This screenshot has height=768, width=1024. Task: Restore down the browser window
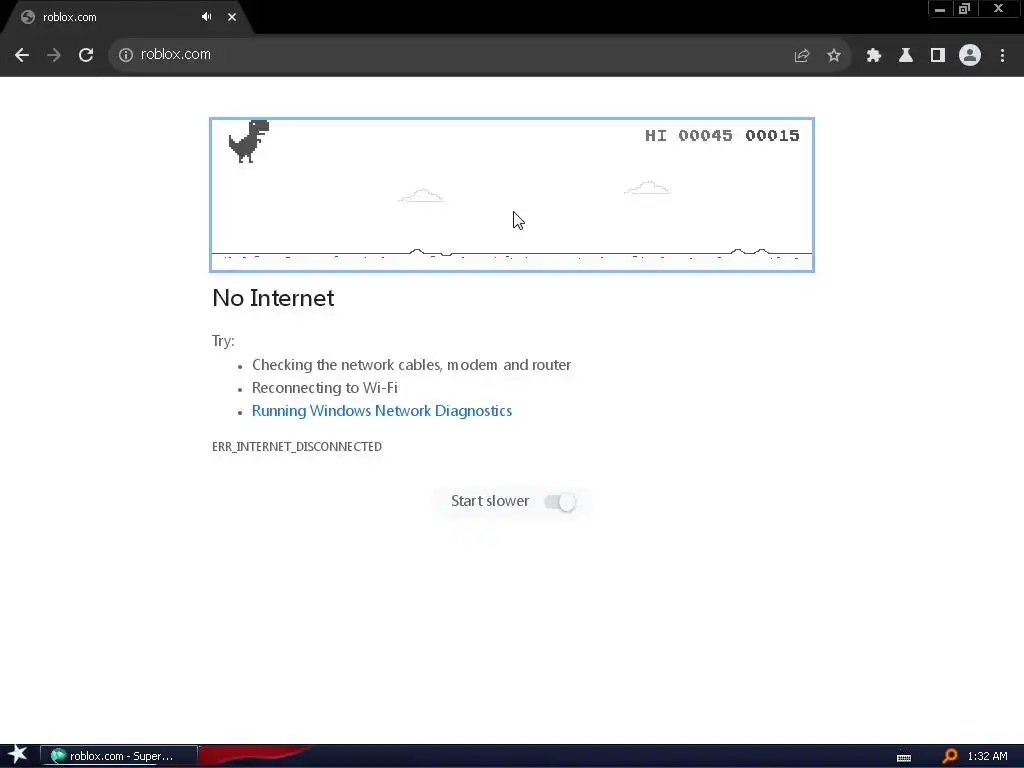[965, 9]
